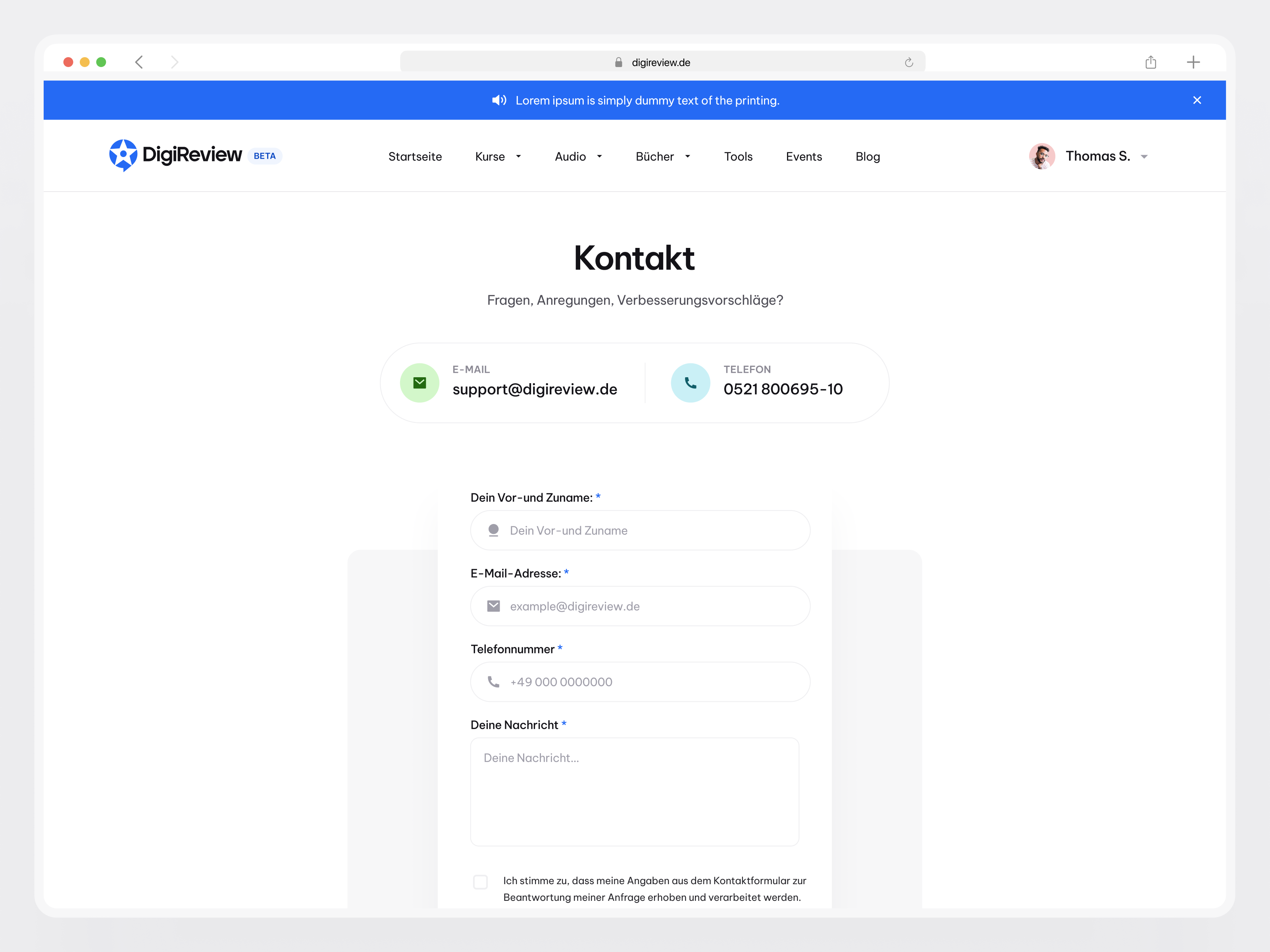Enable the consent checkbox for data processing

(x=480, y=881)
